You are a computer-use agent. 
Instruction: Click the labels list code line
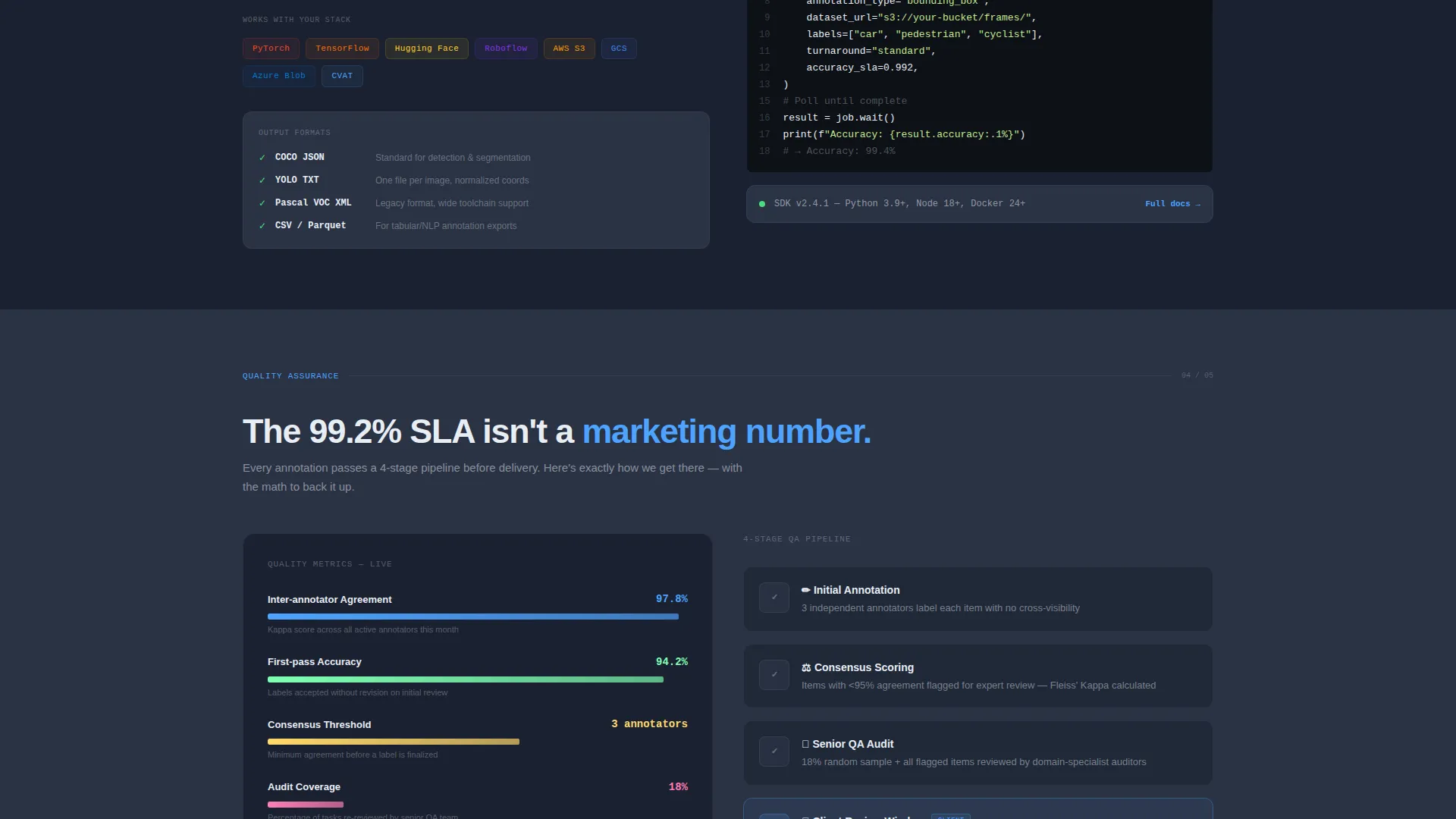click(x=924, y=34)
